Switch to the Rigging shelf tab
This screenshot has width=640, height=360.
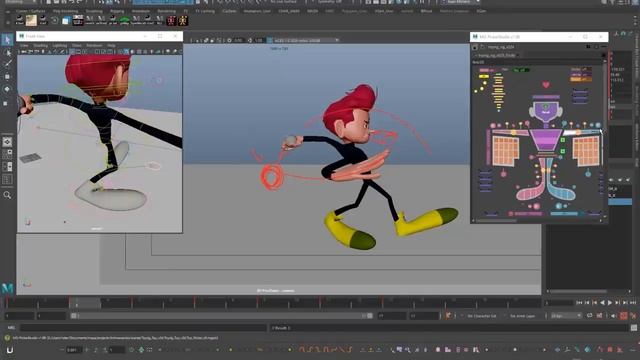[x=117, y=11]
